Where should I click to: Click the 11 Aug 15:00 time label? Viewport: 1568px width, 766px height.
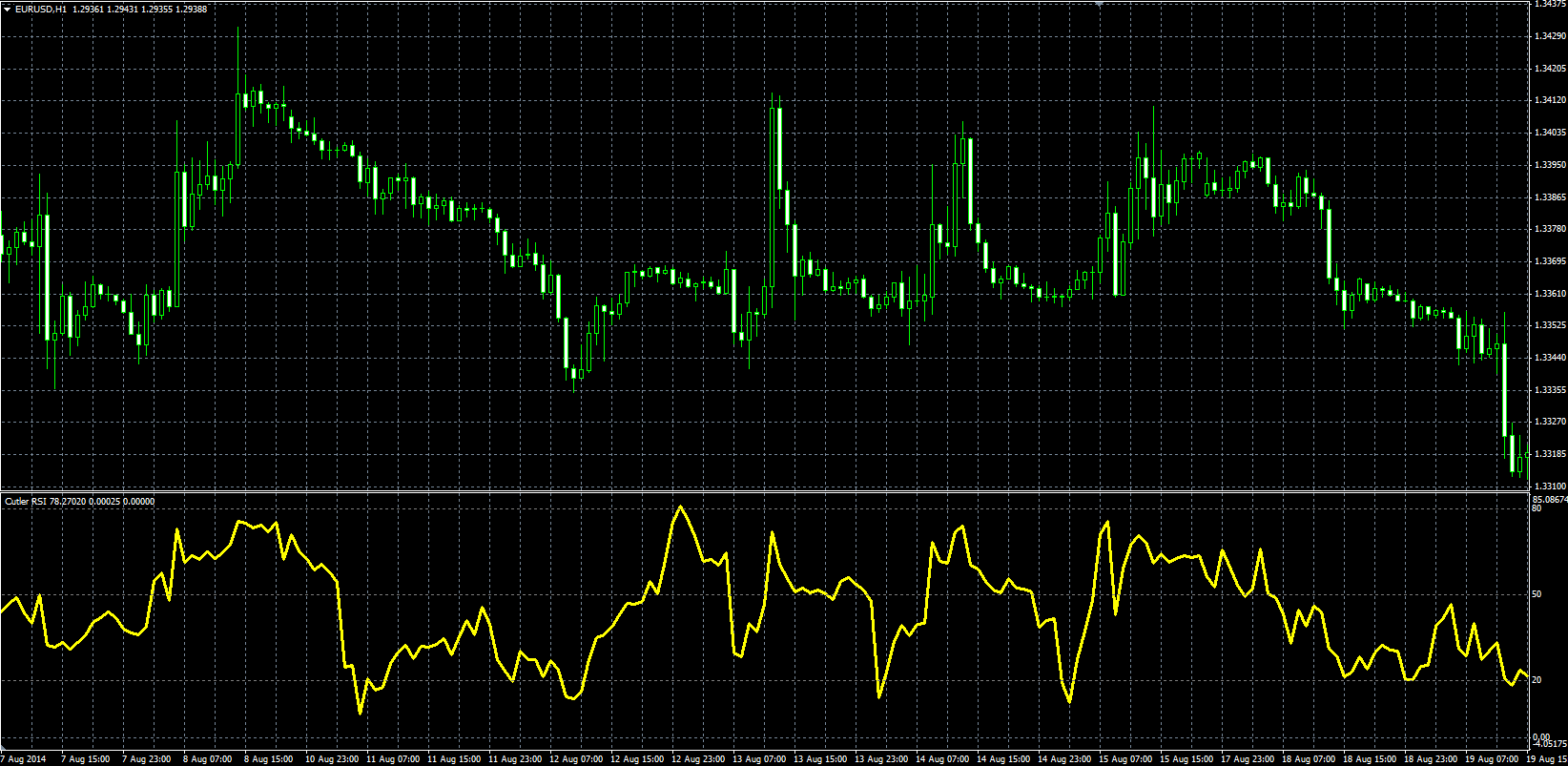pyautogui.click(x=454, y=759)
